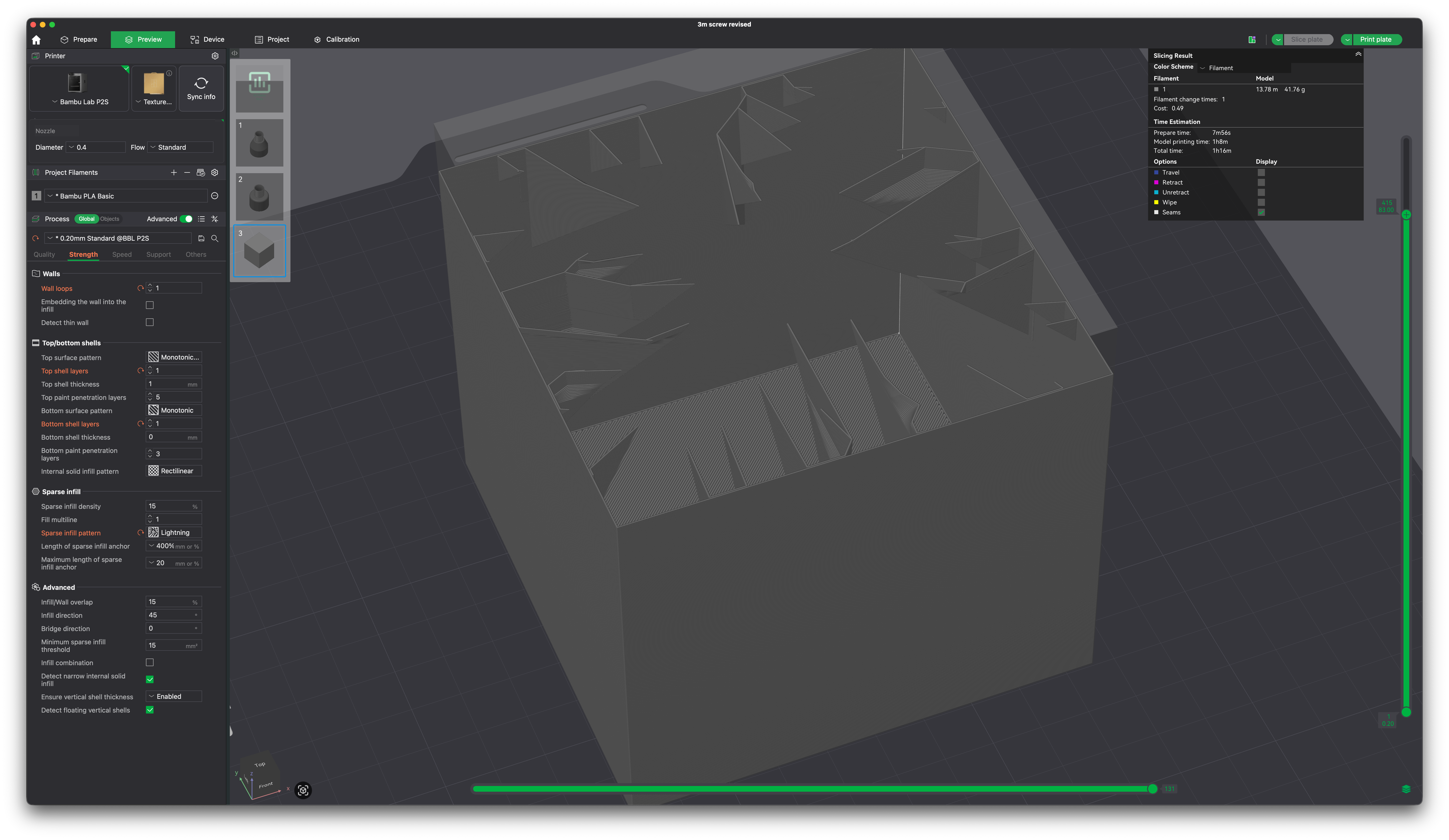Toggle the Advanced mode switch
Image resolution: width=1449 pixels, height=840 pixels.
[x=186, y=219]
